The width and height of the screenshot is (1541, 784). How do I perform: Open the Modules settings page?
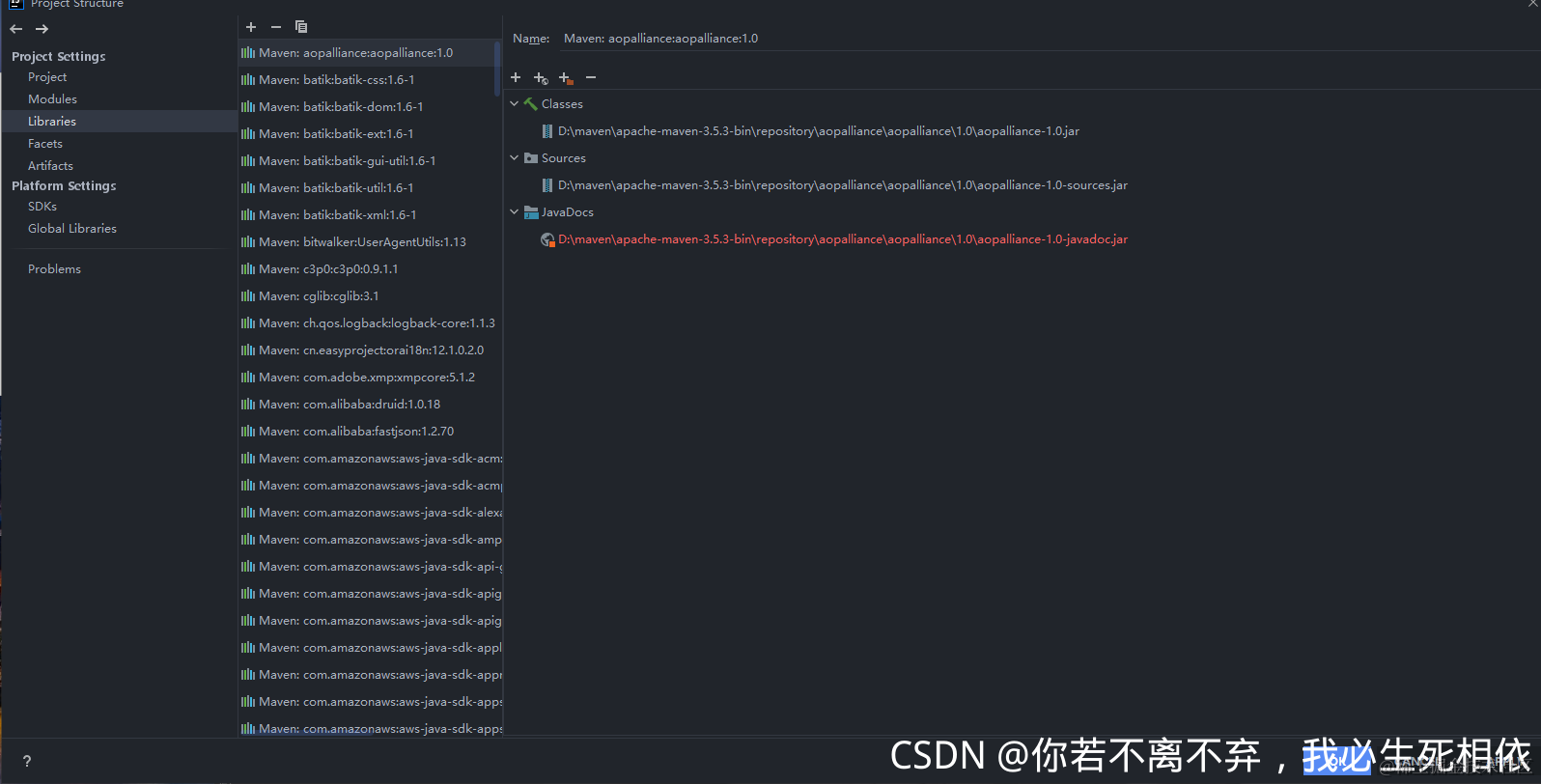click(x=52, y=99)
